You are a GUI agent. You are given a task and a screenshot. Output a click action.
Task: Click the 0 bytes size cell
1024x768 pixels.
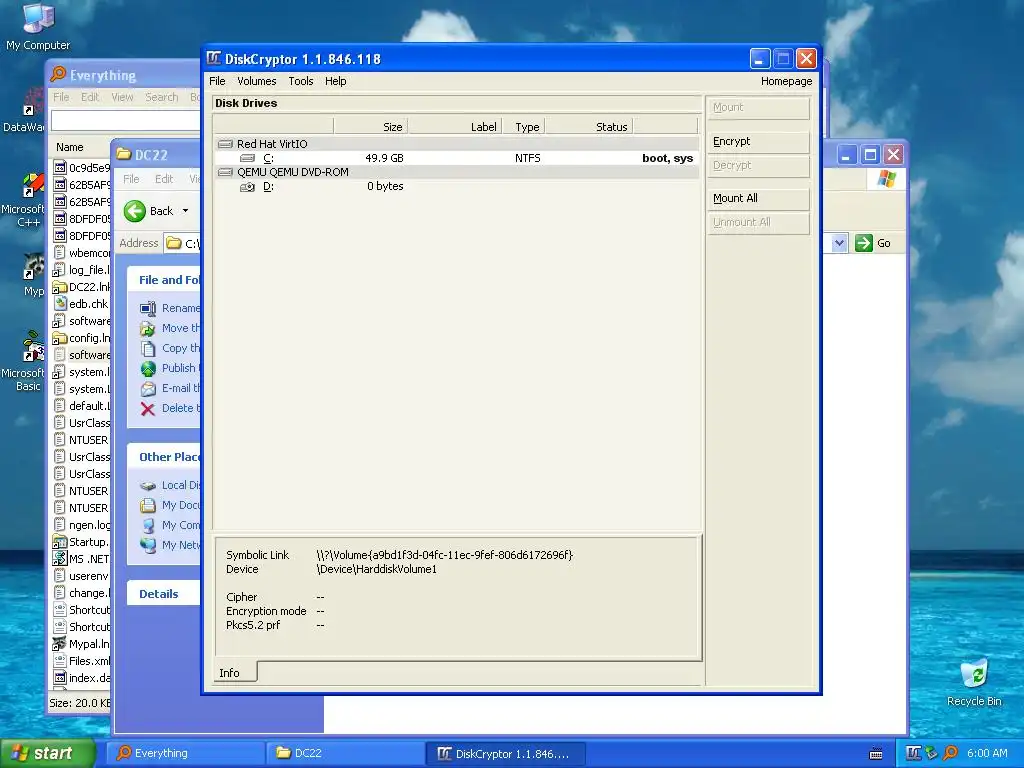pyautogui.click(x=385, y=186)
